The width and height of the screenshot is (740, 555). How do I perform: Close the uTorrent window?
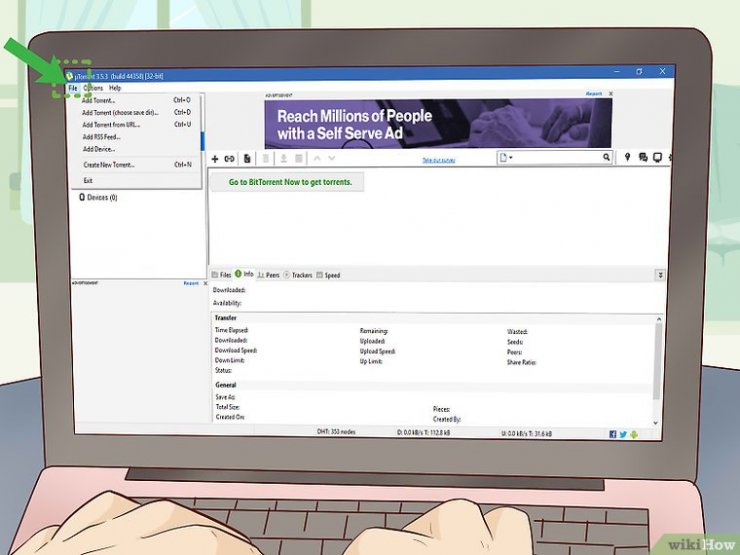663,72
